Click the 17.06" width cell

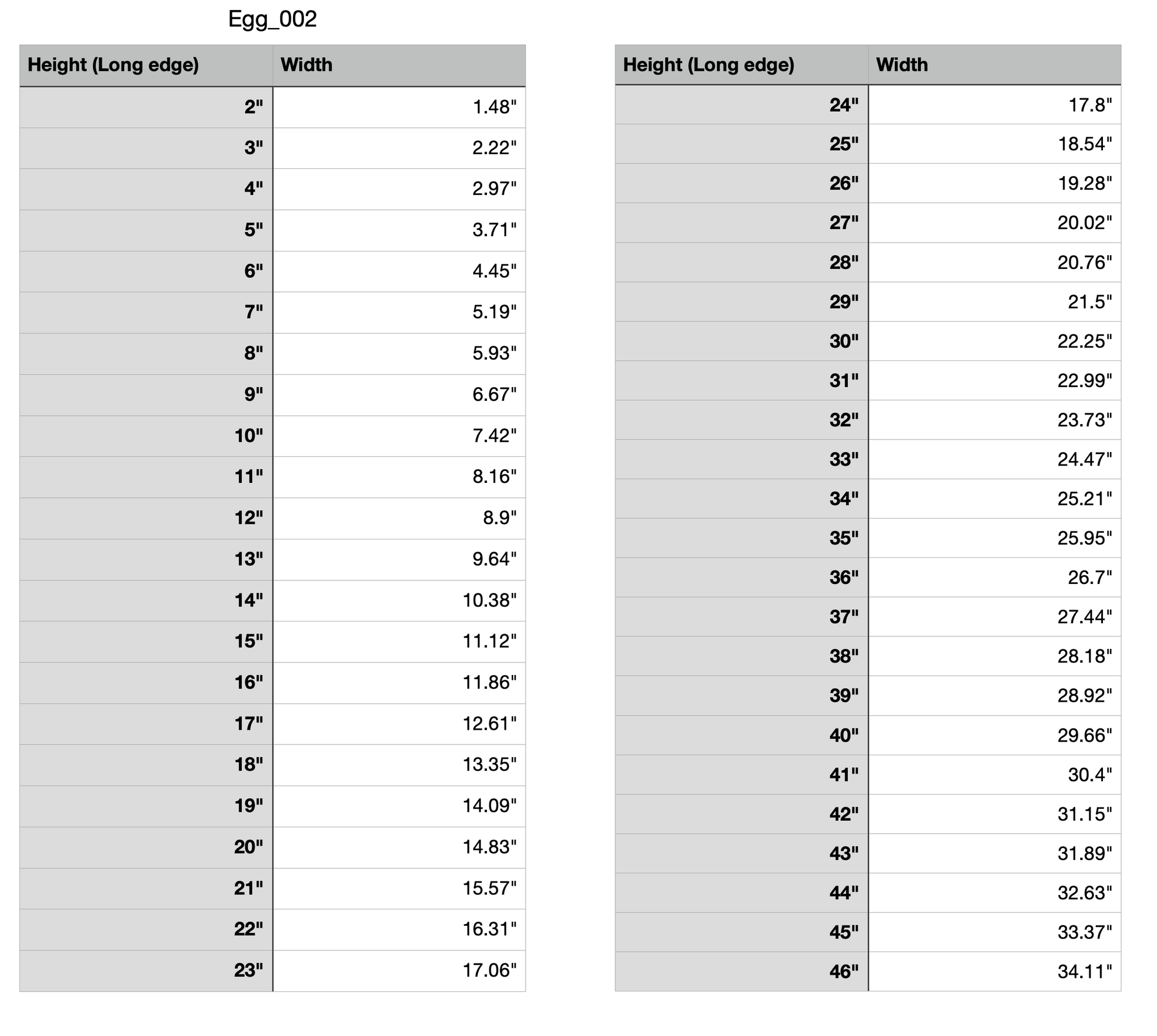click(x=399, y=970)
